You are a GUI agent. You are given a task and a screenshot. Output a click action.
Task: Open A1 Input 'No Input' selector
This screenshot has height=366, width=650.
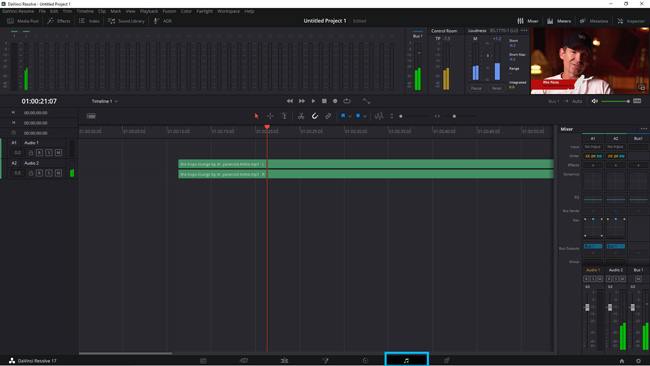click(593, 147)
